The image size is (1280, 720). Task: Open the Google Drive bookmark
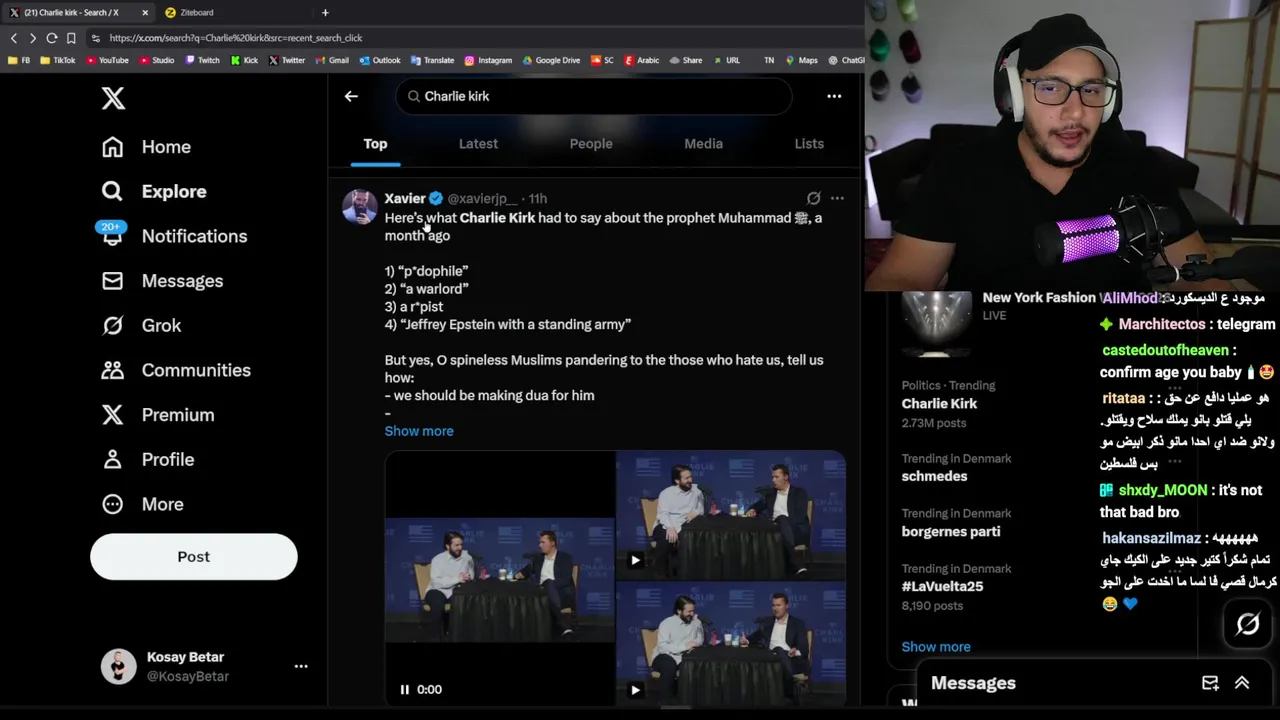(550, 60)
